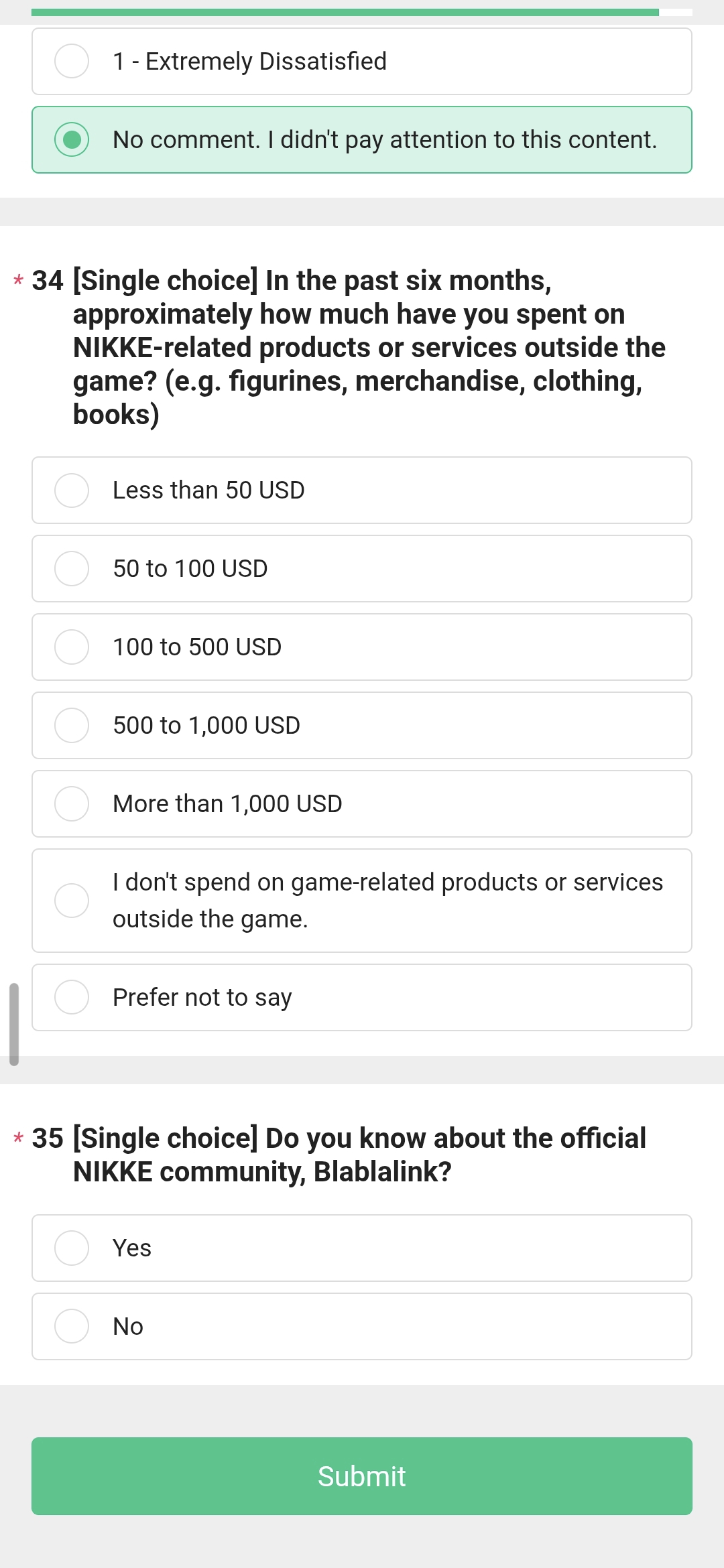Pick the '500 to 1,000 USD' answer
This screenshot has width=724, height=1568.
tap(72, 726)
